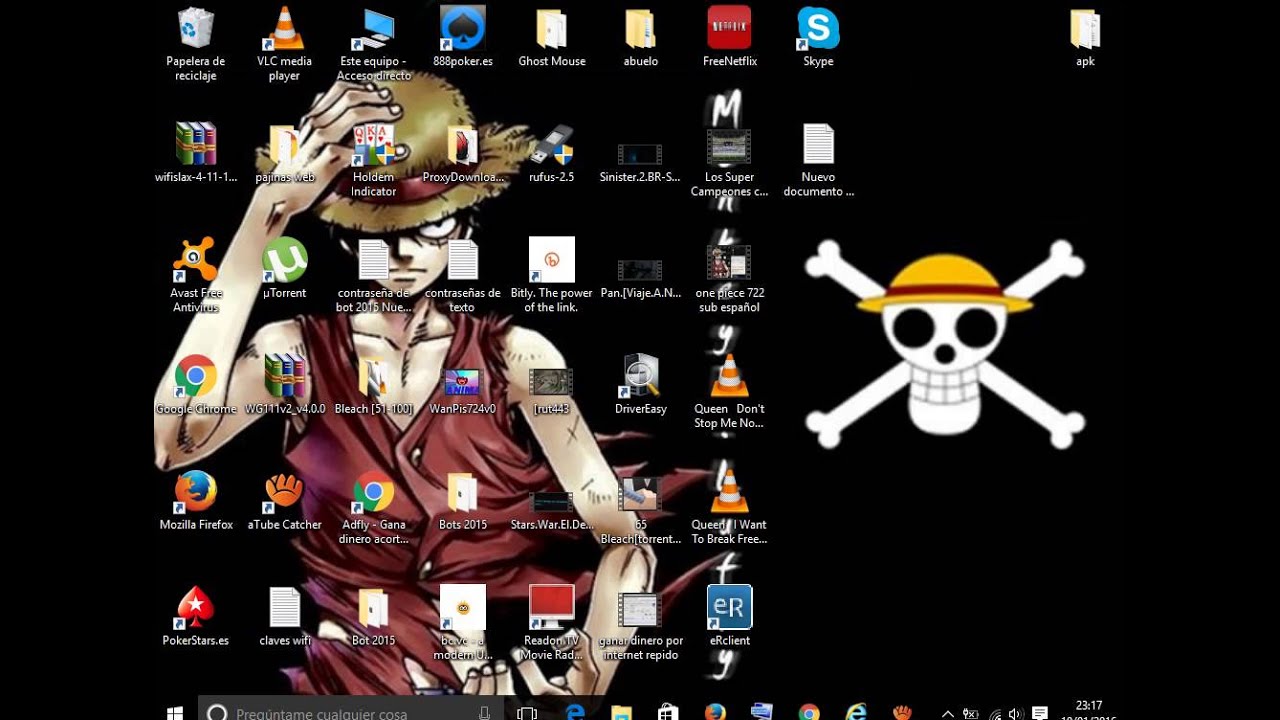Open Internet Explorer from the taskbar
1280x720 pixels.
[x=856, y=713]
